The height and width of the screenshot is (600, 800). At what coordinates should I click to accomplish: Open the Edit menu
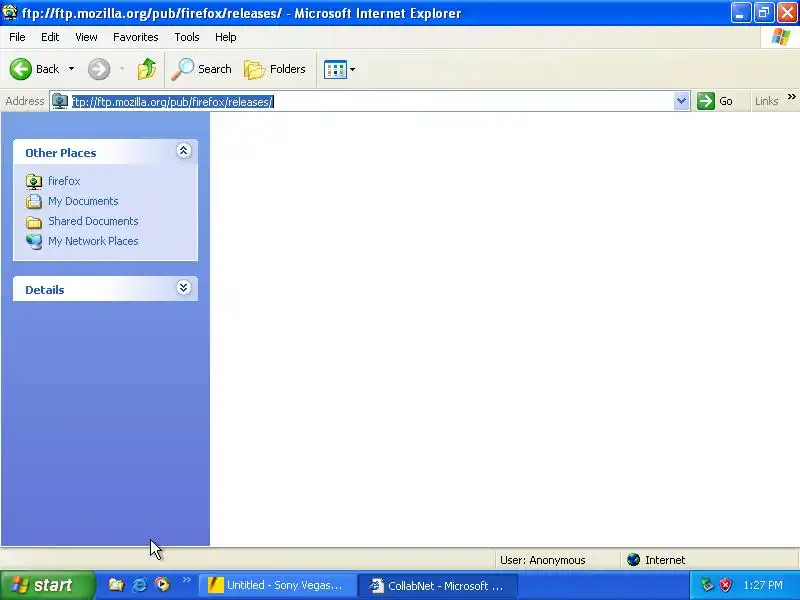click(50, 37)
